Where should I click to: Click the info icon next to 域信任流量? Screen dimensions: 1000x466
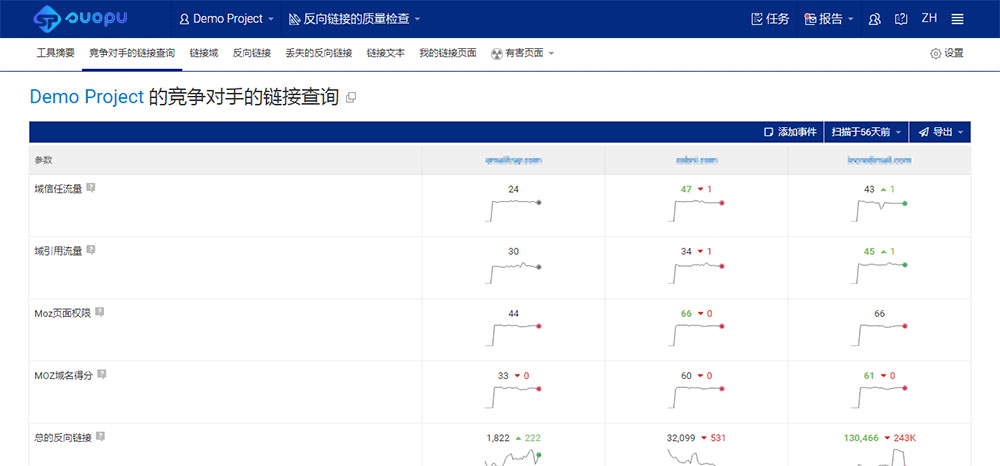[x=91, y=188]
